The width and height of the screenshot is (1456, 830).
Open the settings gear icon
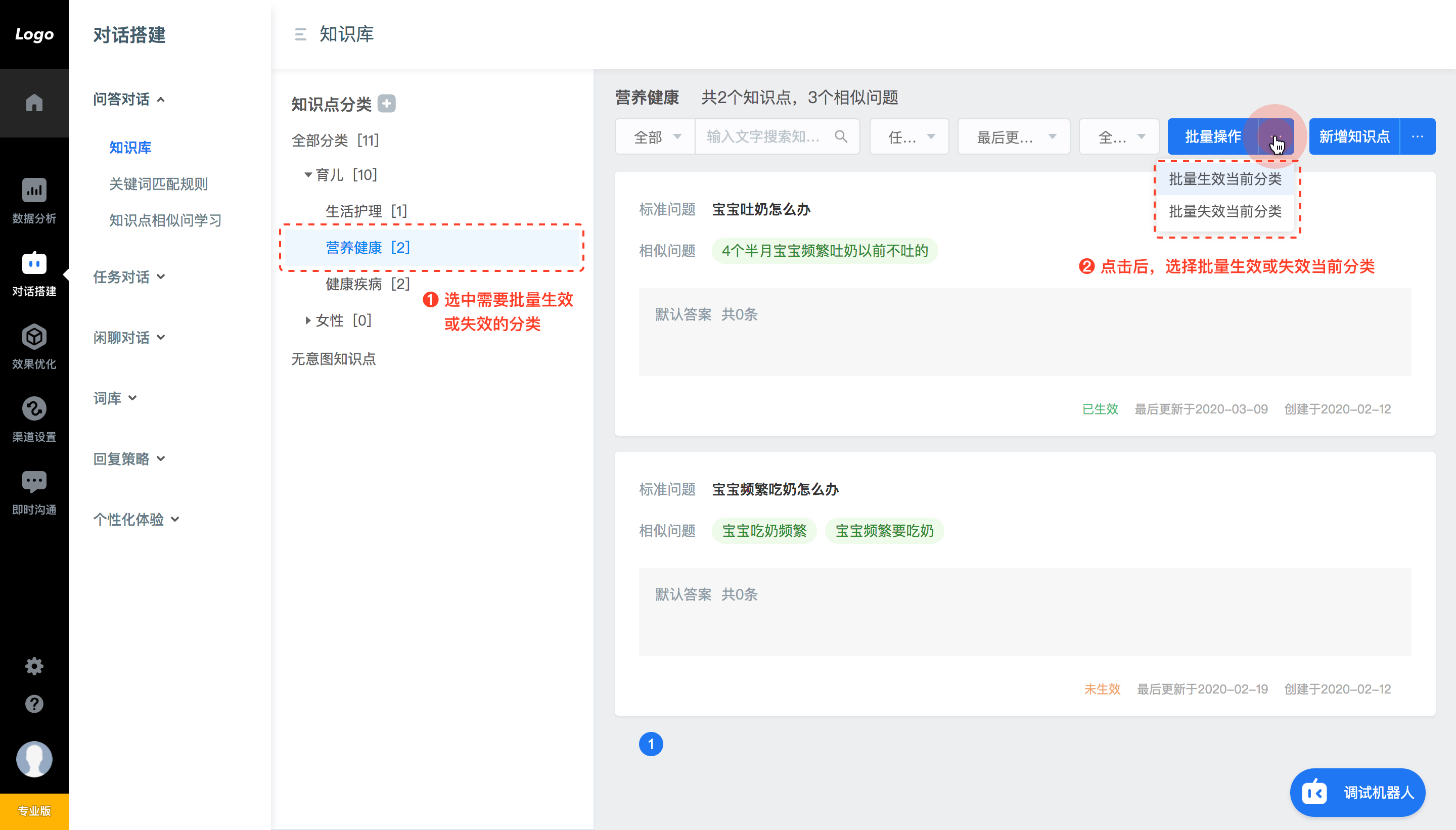(x=34, y=666)
